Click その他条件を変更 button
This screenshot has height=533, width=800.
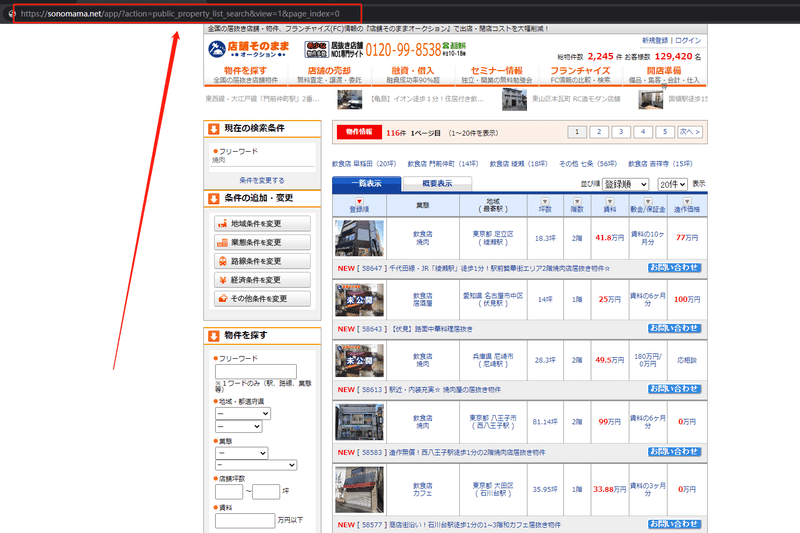click(x=262, y=298)
